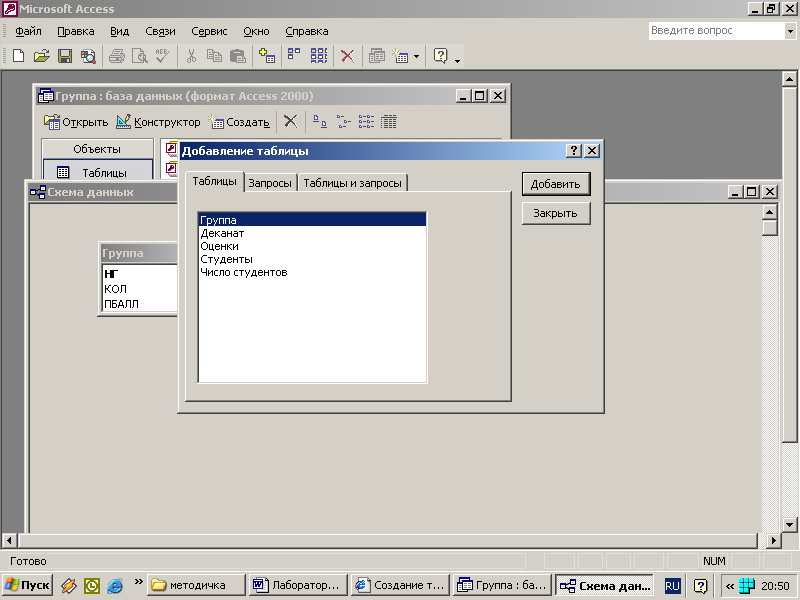800x600 pixels.
Task: Open методичка folder in the taskbar
Action: click(196, 585)
